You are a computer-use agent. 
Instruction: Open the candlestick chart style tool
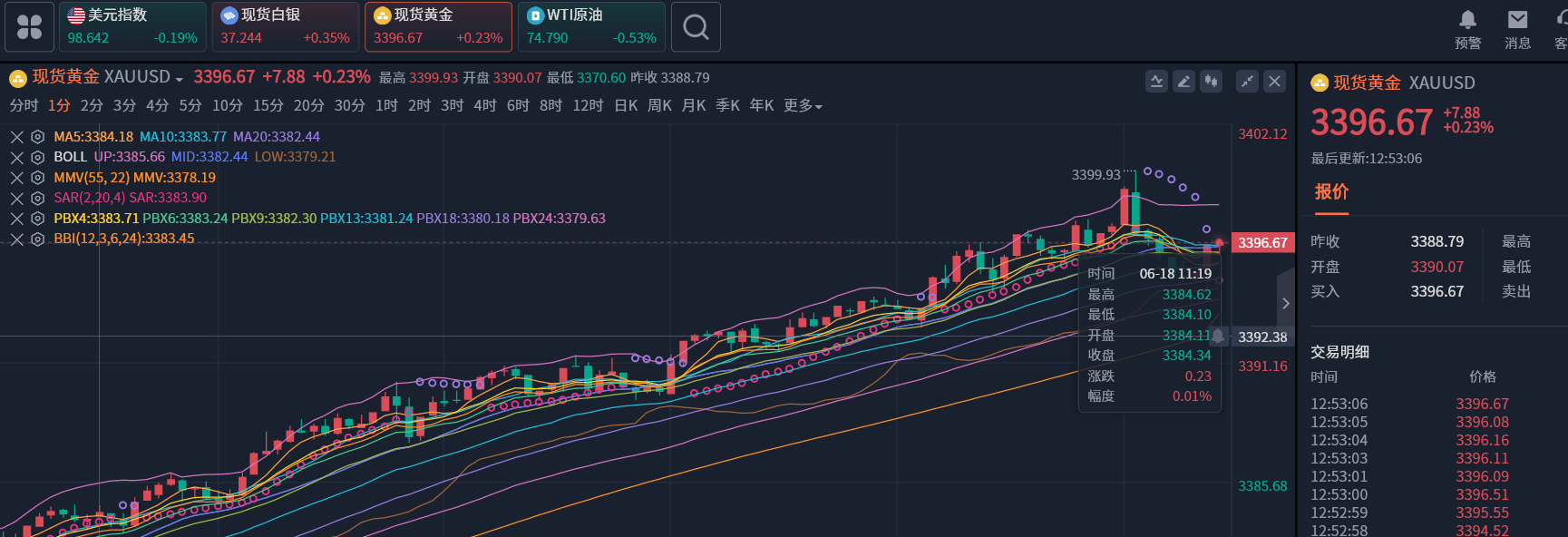coord(1211,82)
